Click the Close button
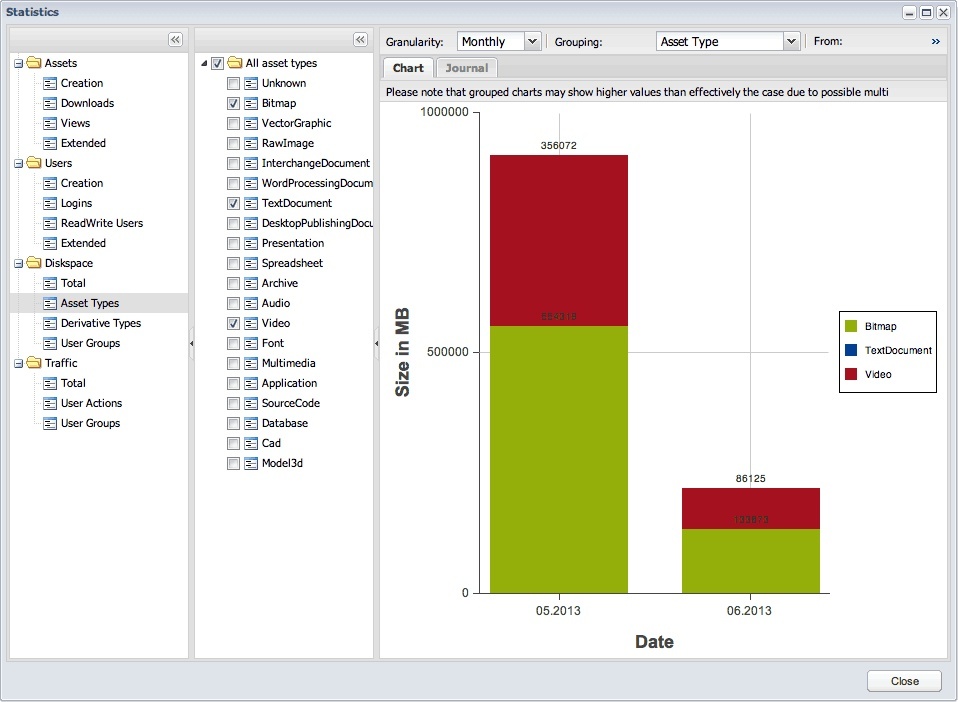The width and height of the screenshot is (958, 702). click(x=904, y=681)
